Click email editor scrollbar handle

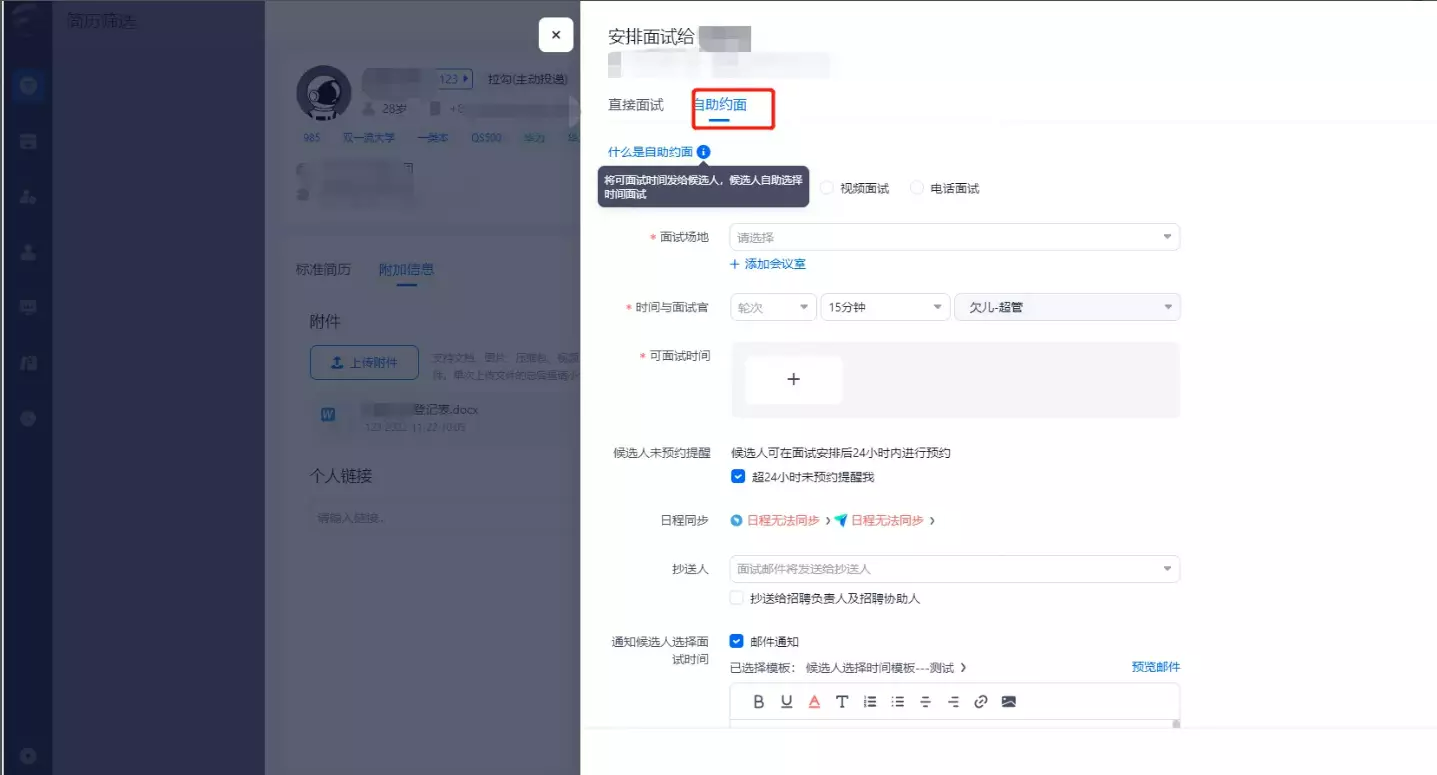1176,725
